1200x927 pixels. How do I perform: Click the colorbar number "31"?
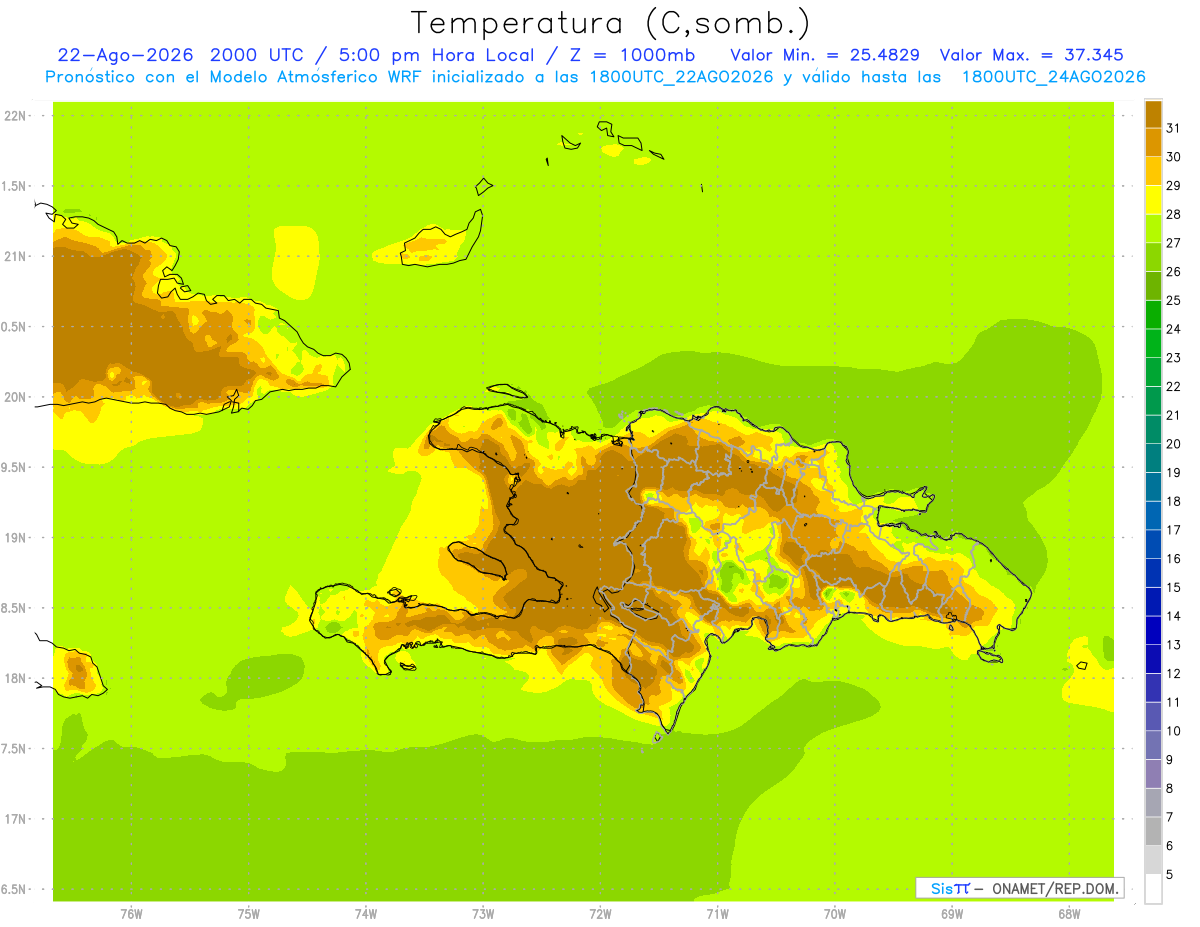click(1174, 128)
